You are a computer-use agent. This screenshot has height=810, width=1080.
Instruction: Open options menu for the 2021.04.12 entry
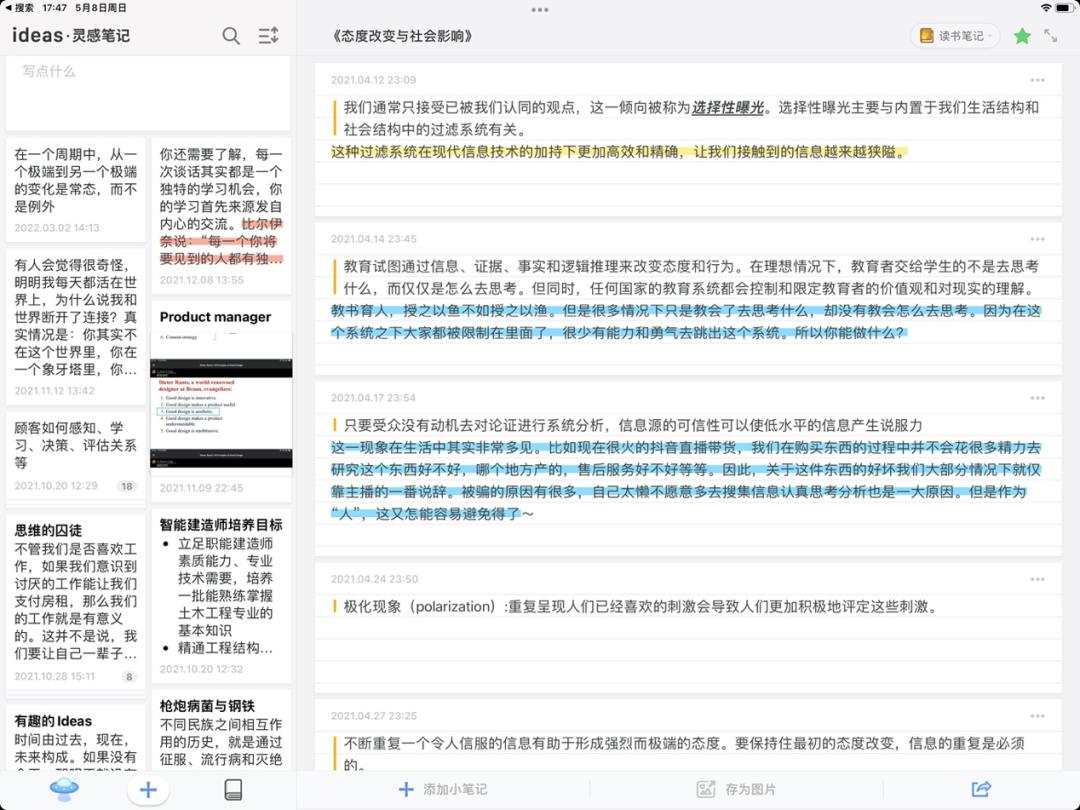[x=1037, y=78]
